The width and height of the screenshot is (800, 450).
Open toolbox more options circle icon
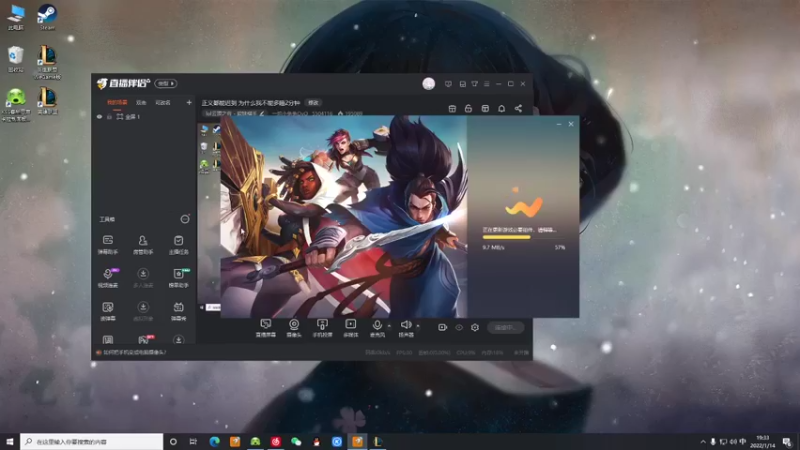185,219
